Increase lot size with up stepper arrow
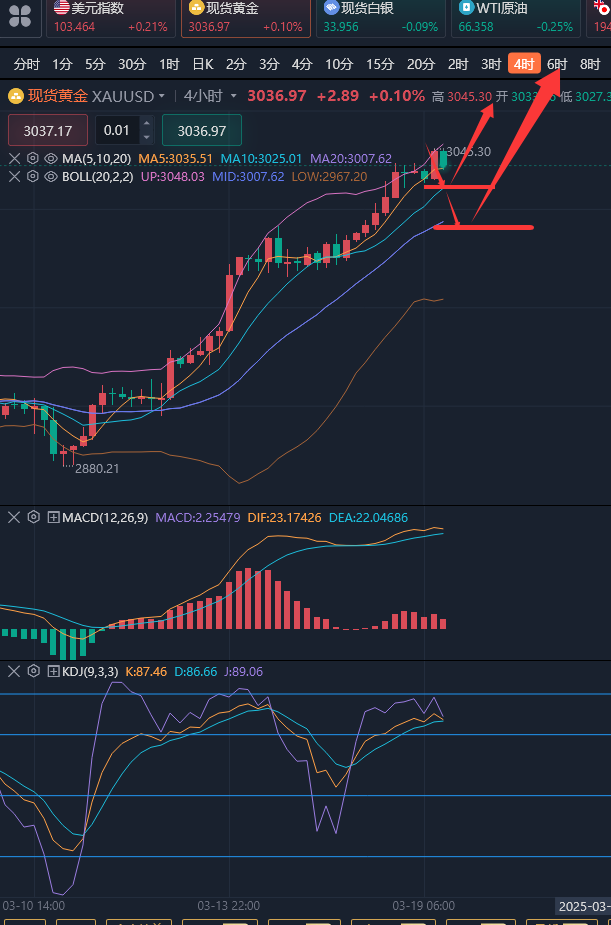 [147, 124]
